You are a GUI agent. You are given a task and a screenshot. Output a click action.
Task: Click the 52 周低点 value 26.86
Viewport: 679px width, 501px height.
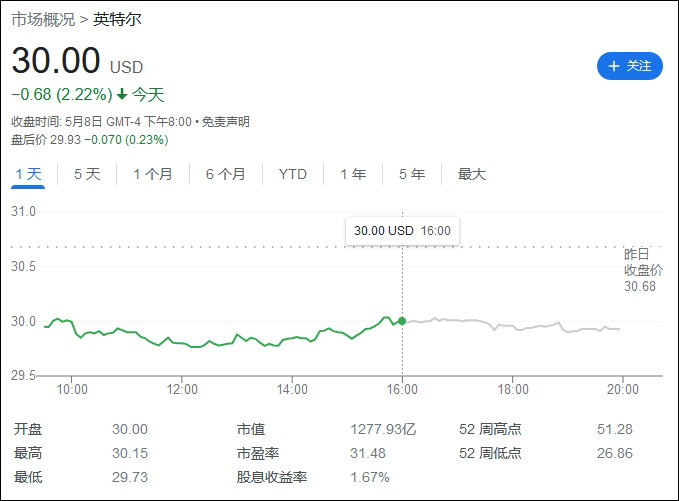coord(615,453)
